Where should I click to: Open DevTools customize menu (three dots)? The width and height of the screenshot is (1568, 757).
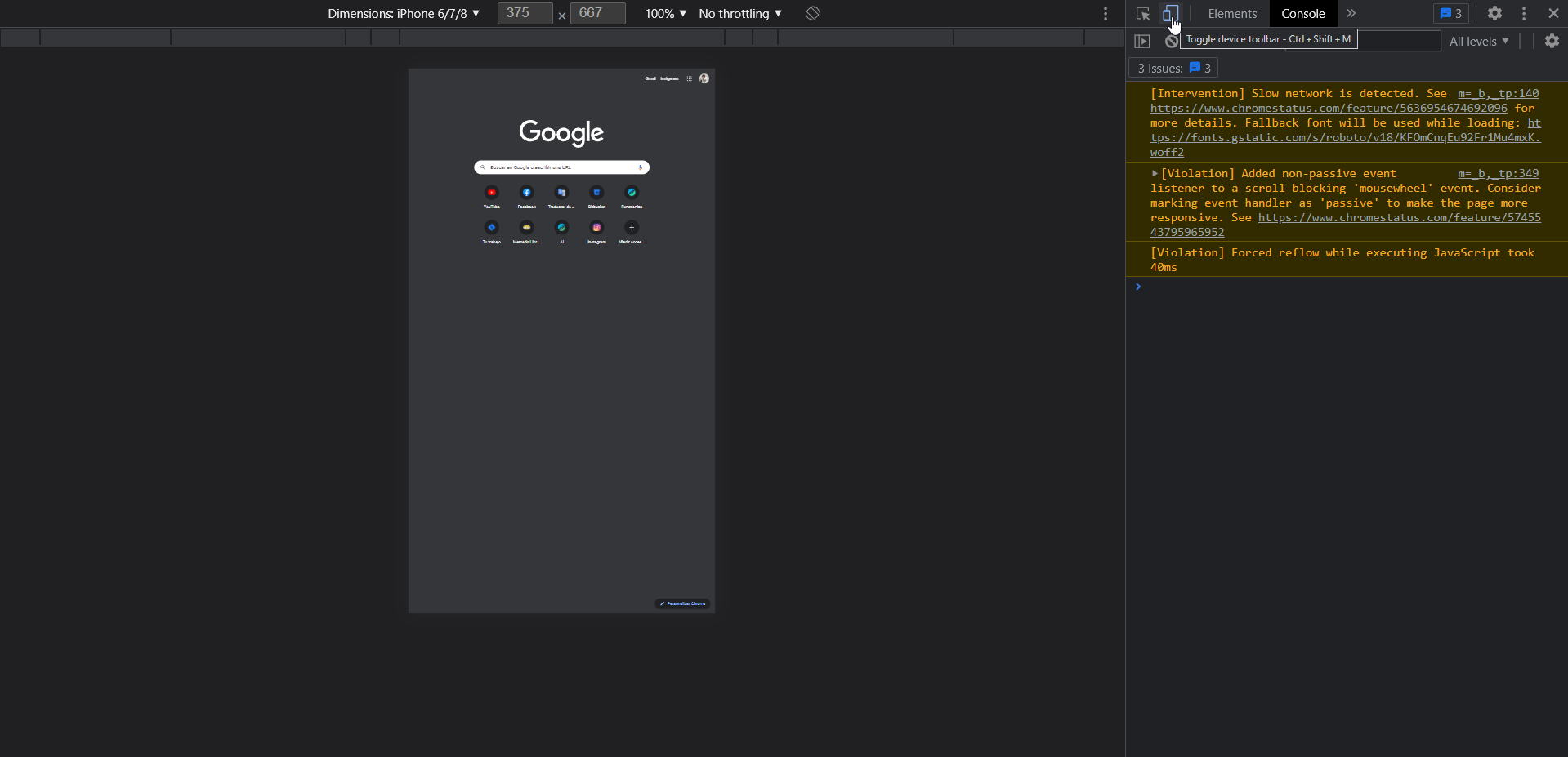click(x=1524, y=13)
